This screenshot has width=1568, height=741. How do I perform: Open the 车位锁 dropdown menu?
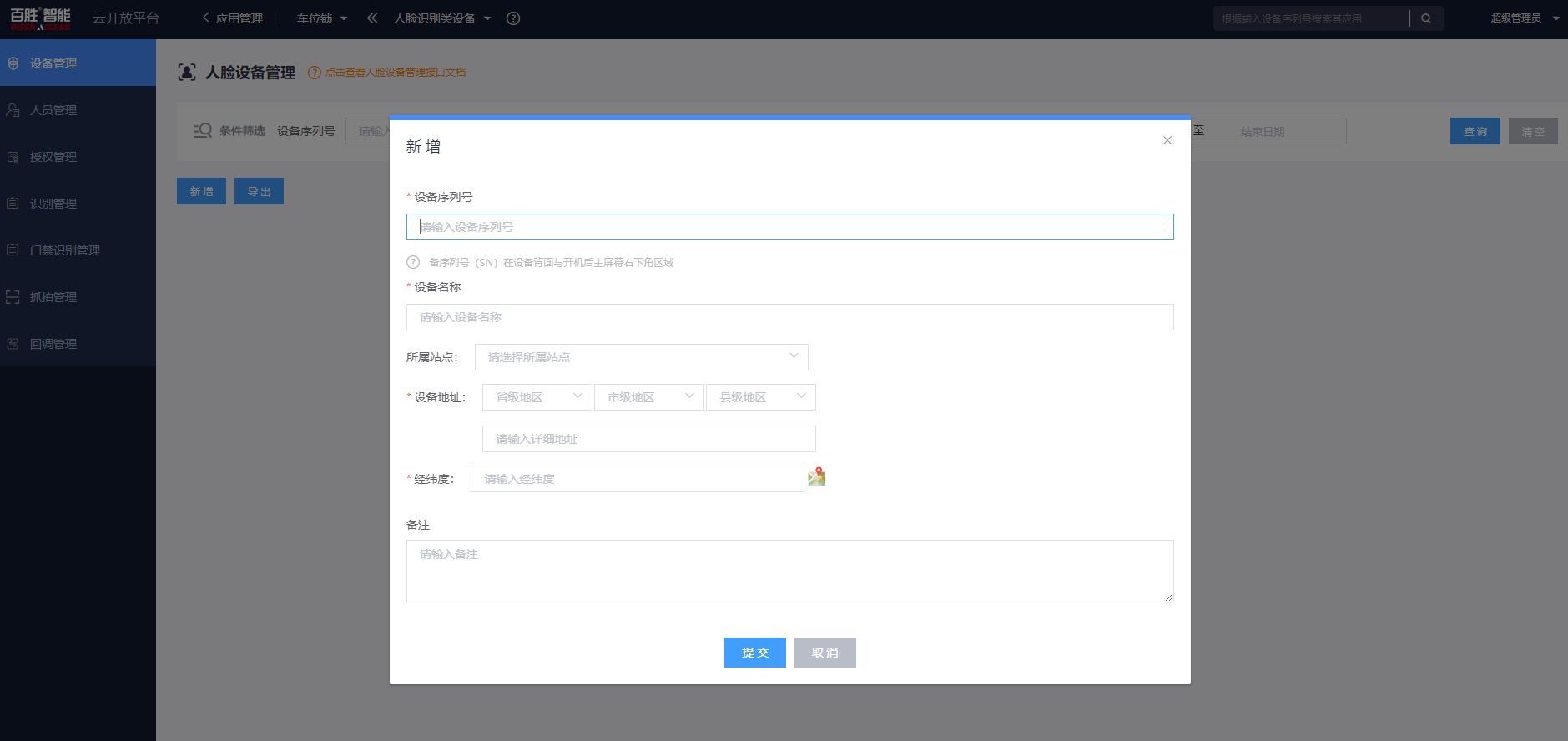click(322, 18)
